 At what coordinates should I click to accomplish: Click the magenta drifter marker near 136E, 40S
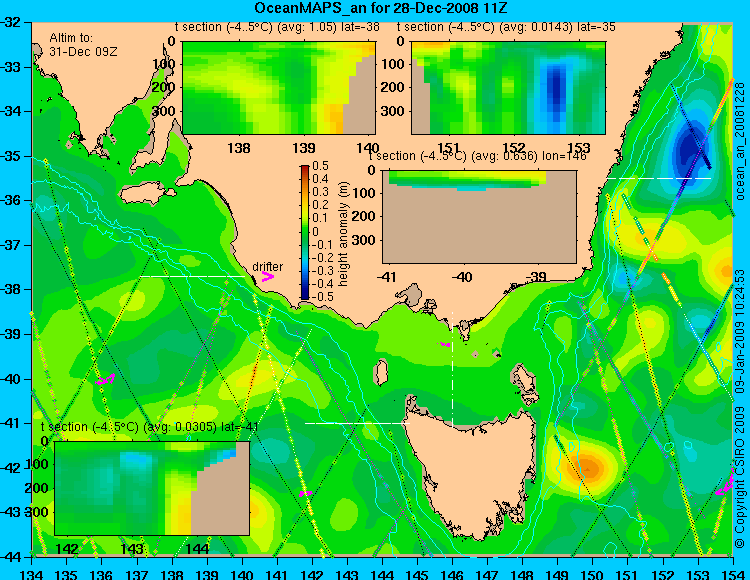[x=105, y=379]
